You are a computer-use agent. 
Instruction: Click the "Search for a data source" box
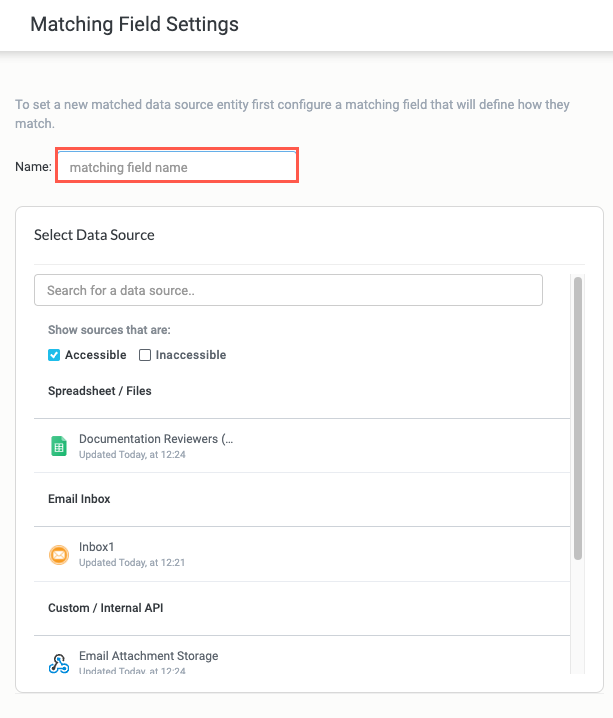point(288,290)
